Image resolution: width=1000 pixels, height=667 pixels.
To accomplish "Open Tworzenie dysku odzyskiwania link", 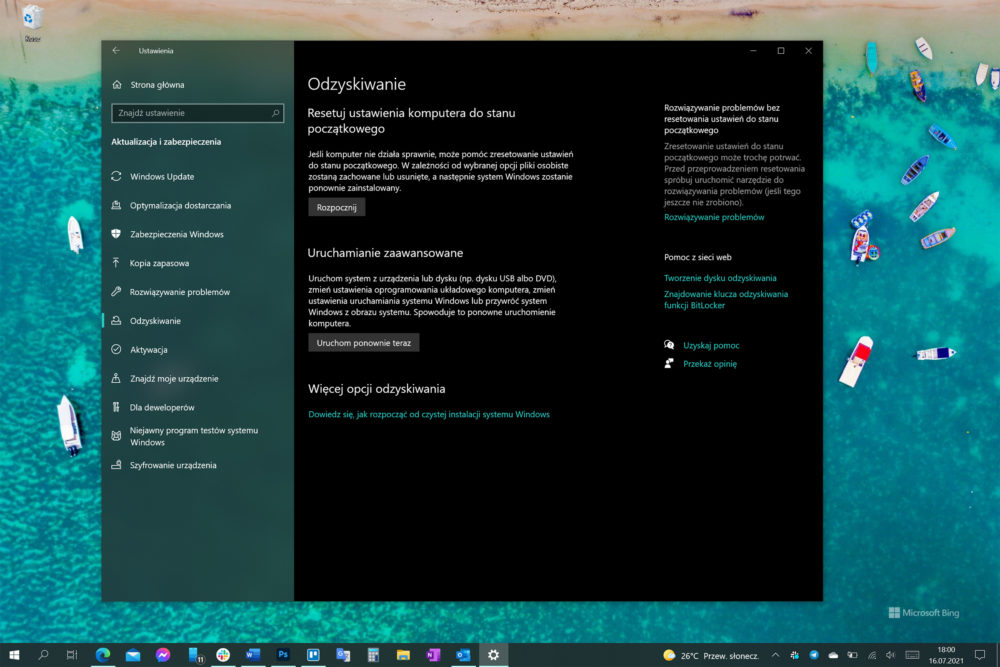I will [720, 278].
